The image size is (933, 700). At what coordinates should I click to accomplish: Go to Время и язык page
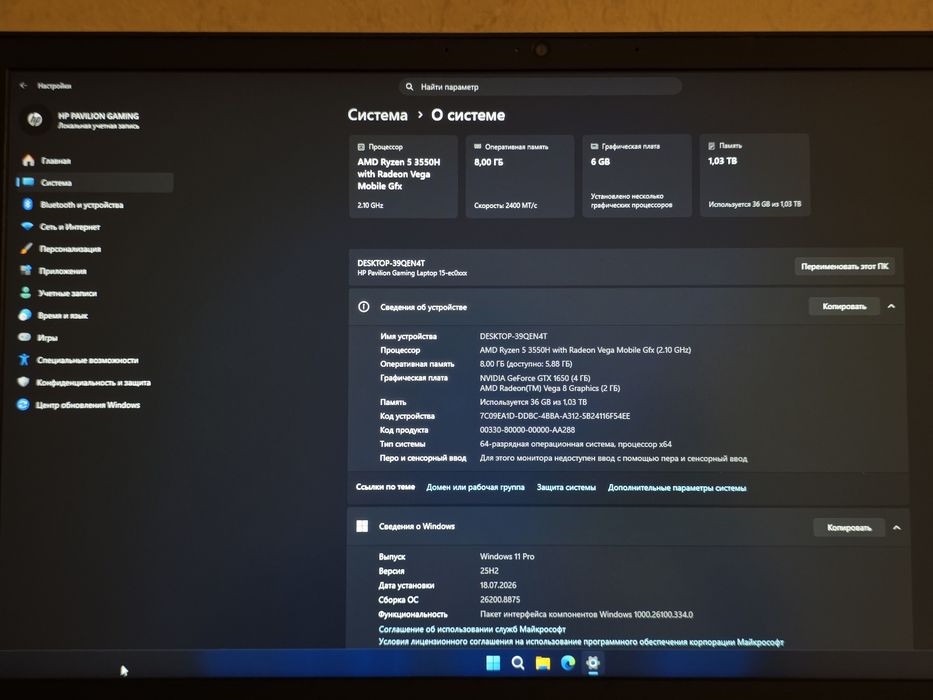point(62,315)
